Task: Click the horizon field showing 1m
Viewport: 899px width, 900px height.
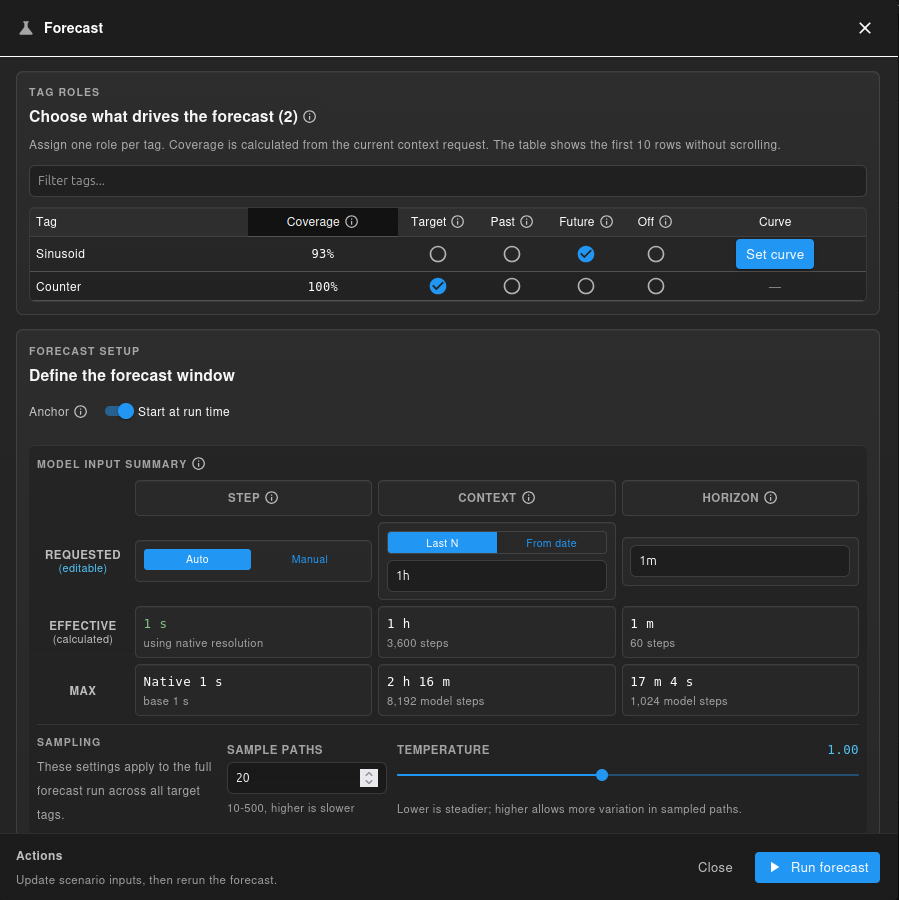Action: tap(740, 561)
